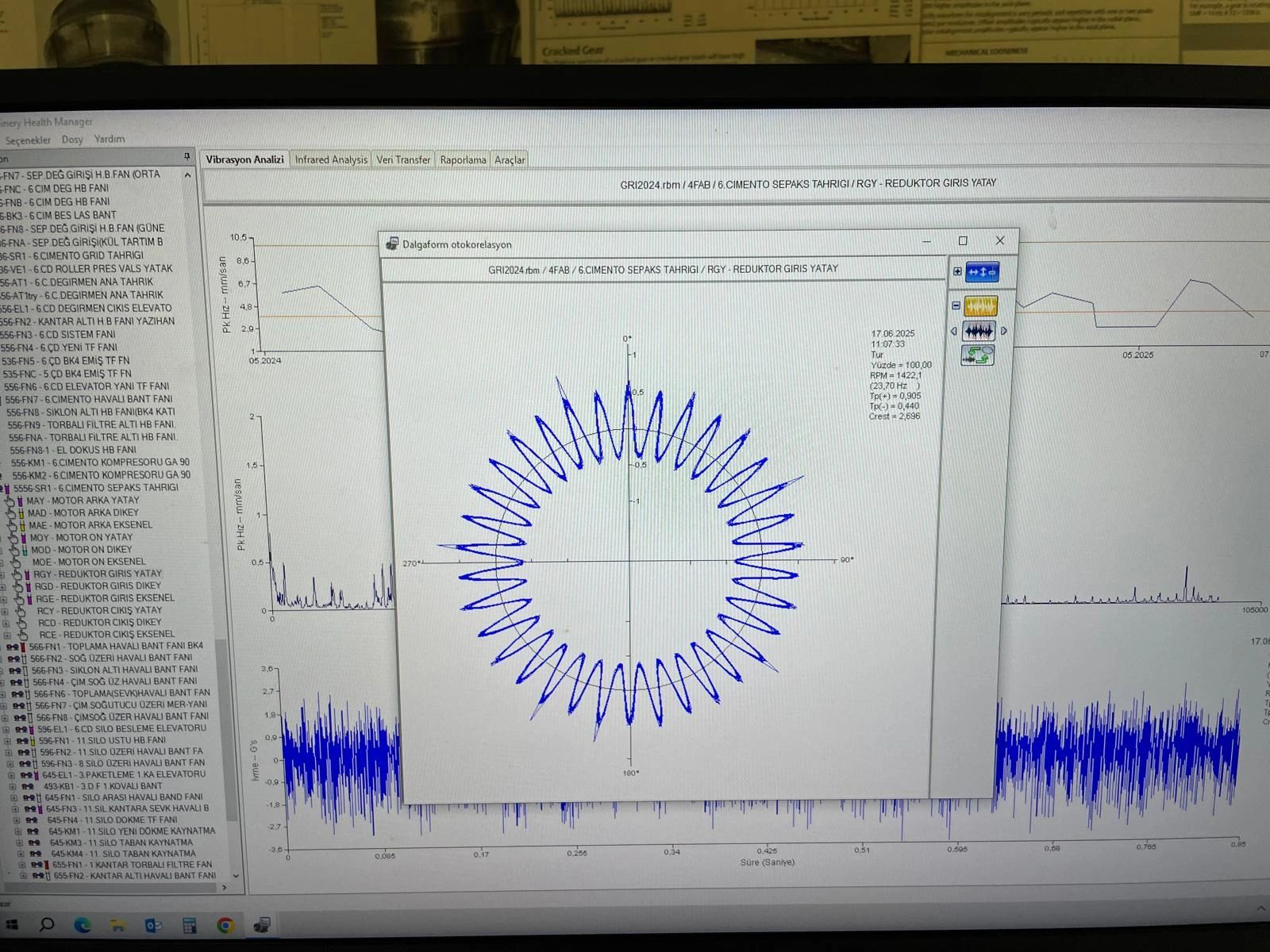This screenshot has width=1270, height=952.
Task: Click the machine icon beside 493-KB1 KOVALI BANT
Action: (28, 786)
